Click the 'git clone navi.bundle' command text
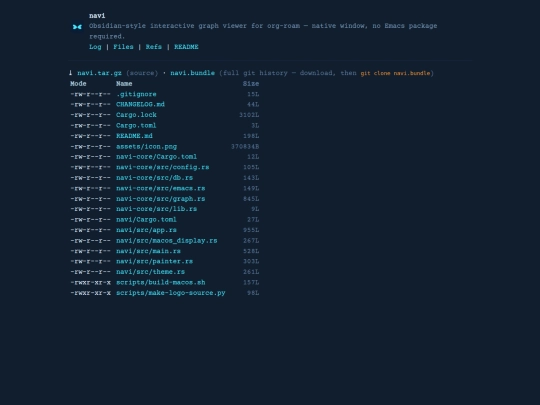Image resolution: width=540 pixels, height=405 pixels. point(395,73)
